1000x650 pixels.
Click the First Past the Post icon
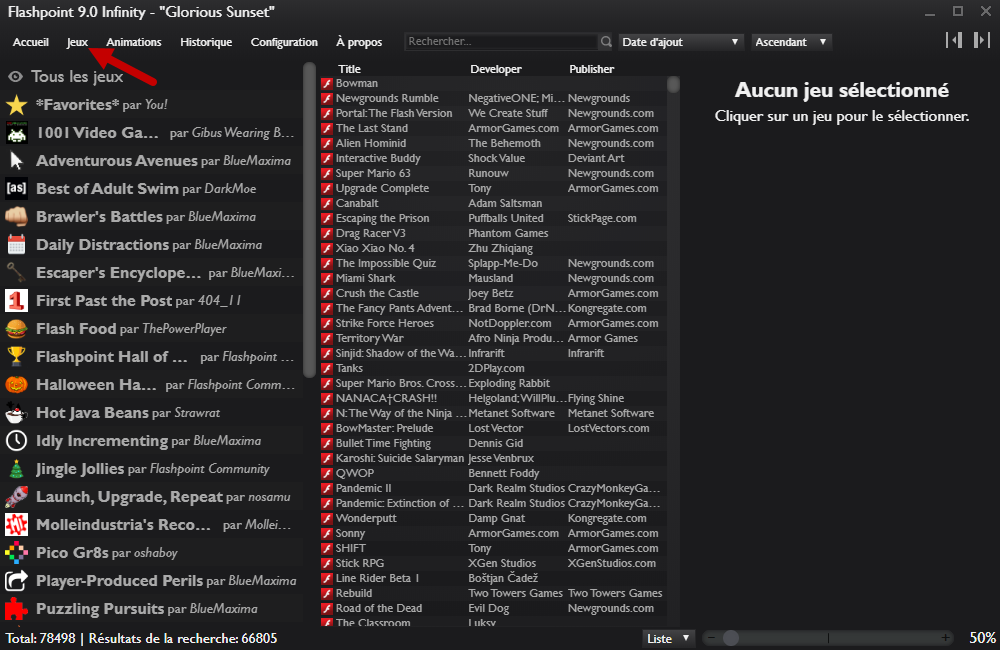[17, 300]
